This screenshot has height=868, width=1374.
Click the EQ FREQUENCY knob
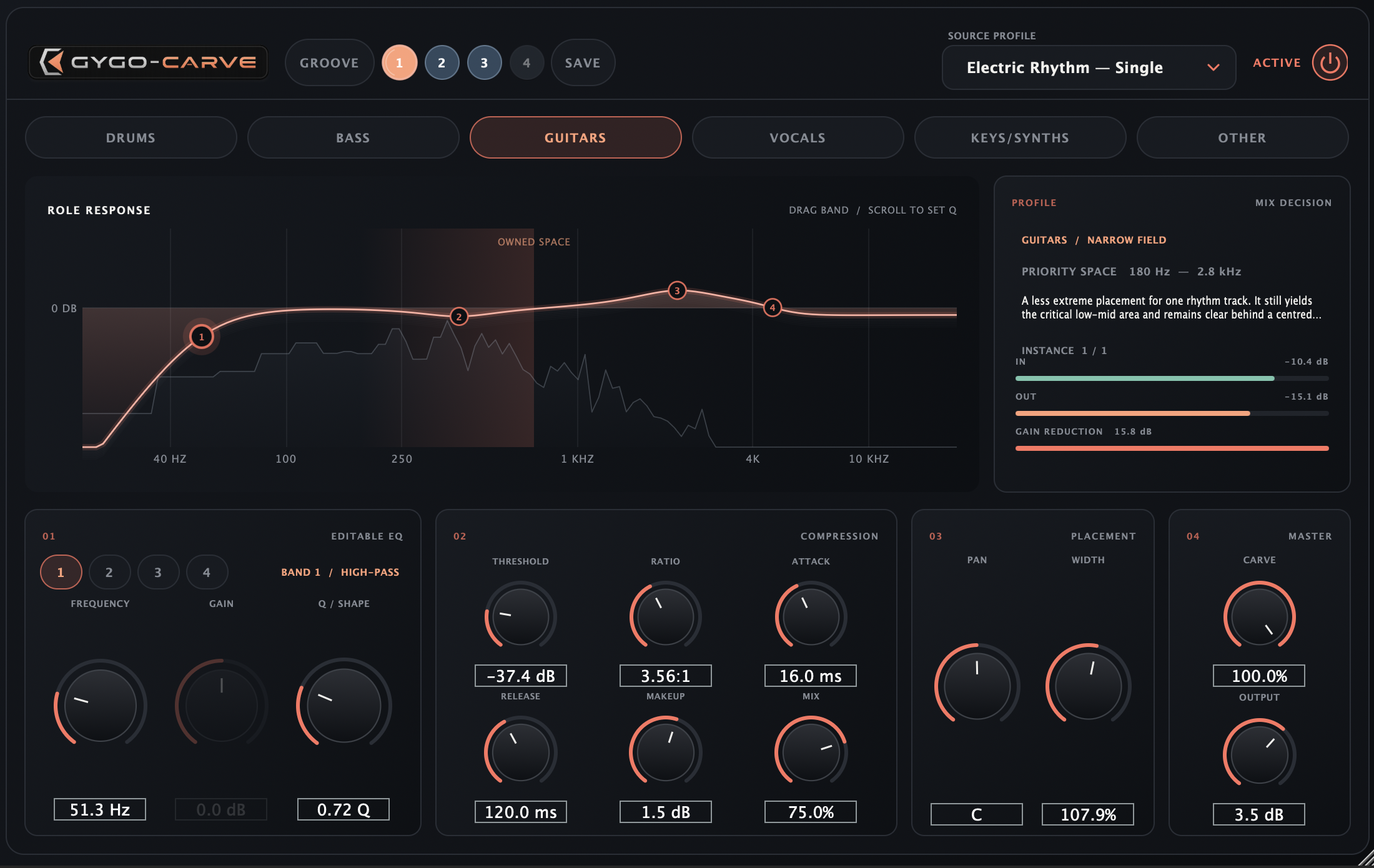[x=100, y=705]
